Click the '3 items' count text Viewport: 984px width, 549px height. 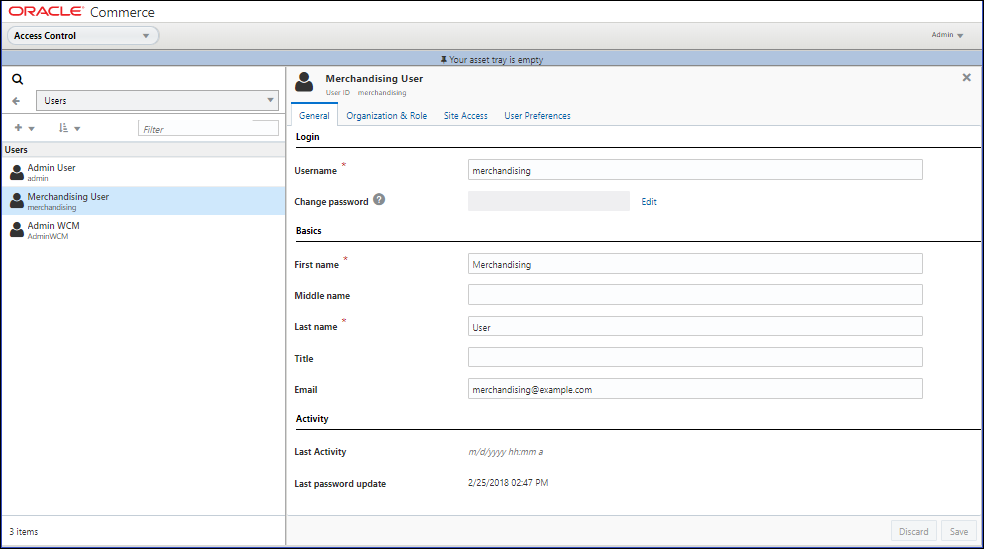(x=24, y=531)
